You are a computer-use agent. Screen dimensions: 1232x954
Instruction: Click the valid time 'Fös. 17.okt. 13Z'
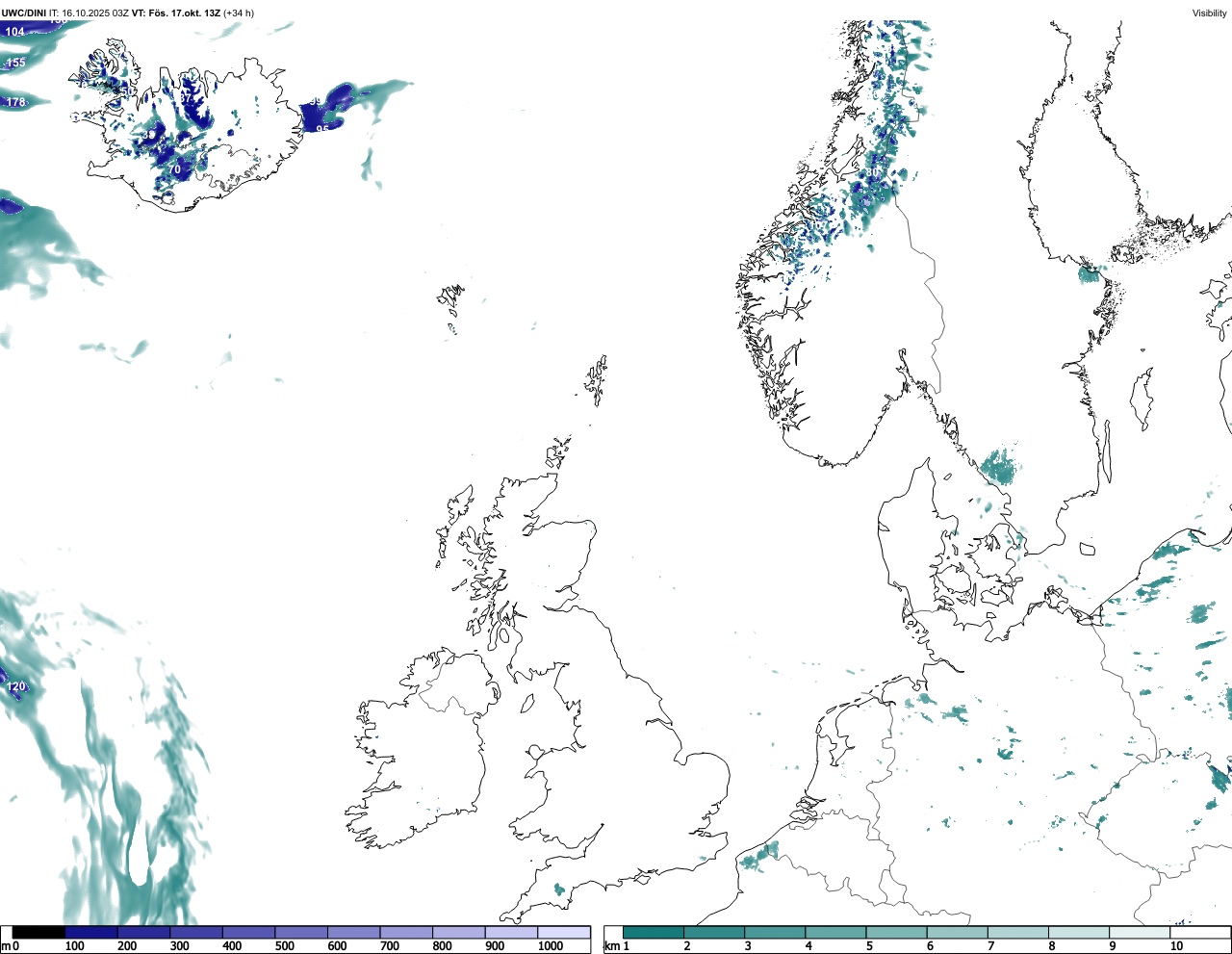click(183, 13)
